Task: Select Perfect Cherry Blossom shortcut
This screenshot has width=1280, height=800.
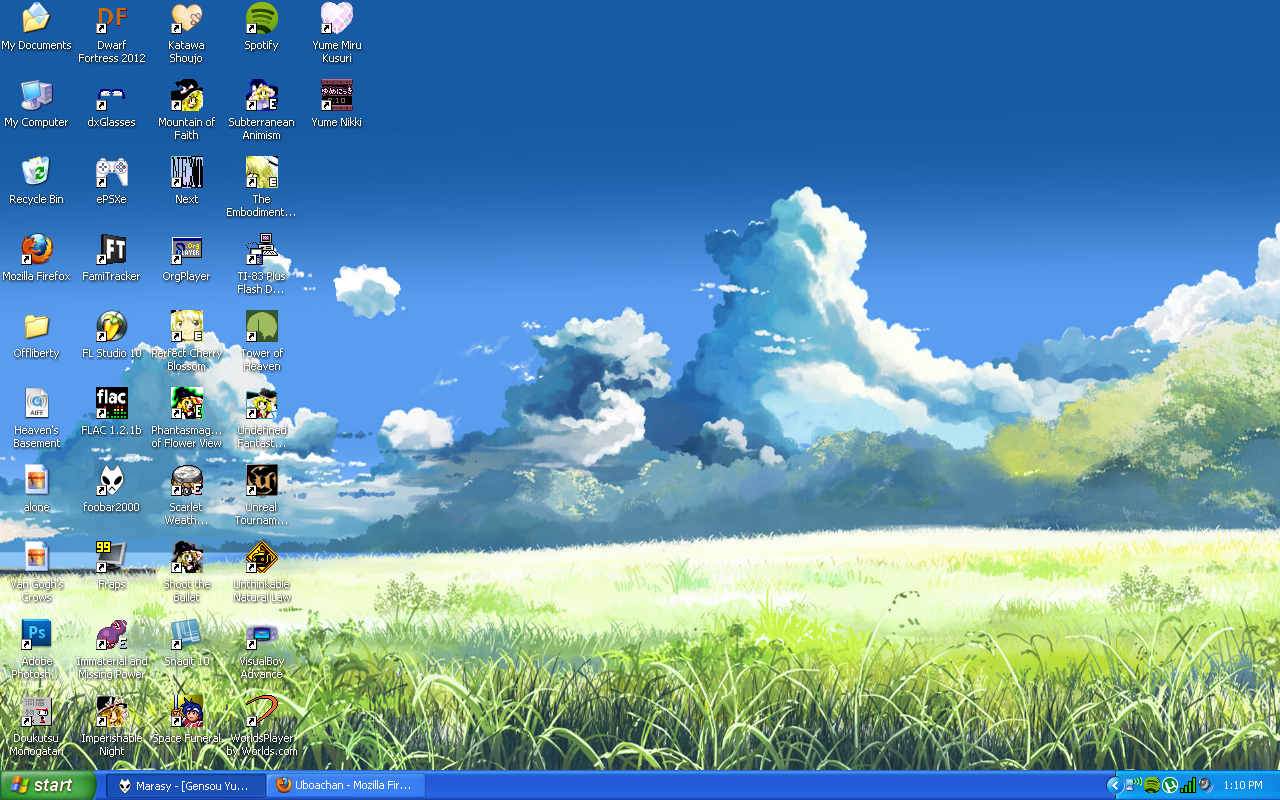Action: tap(187, 326)
